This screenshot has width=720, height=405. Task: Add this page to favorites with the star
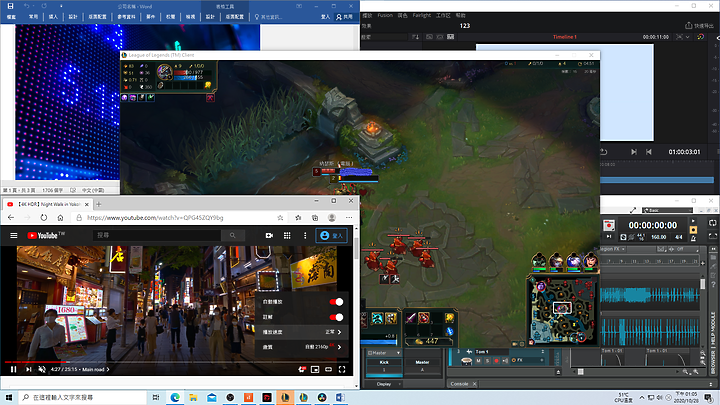click(280, 218)
